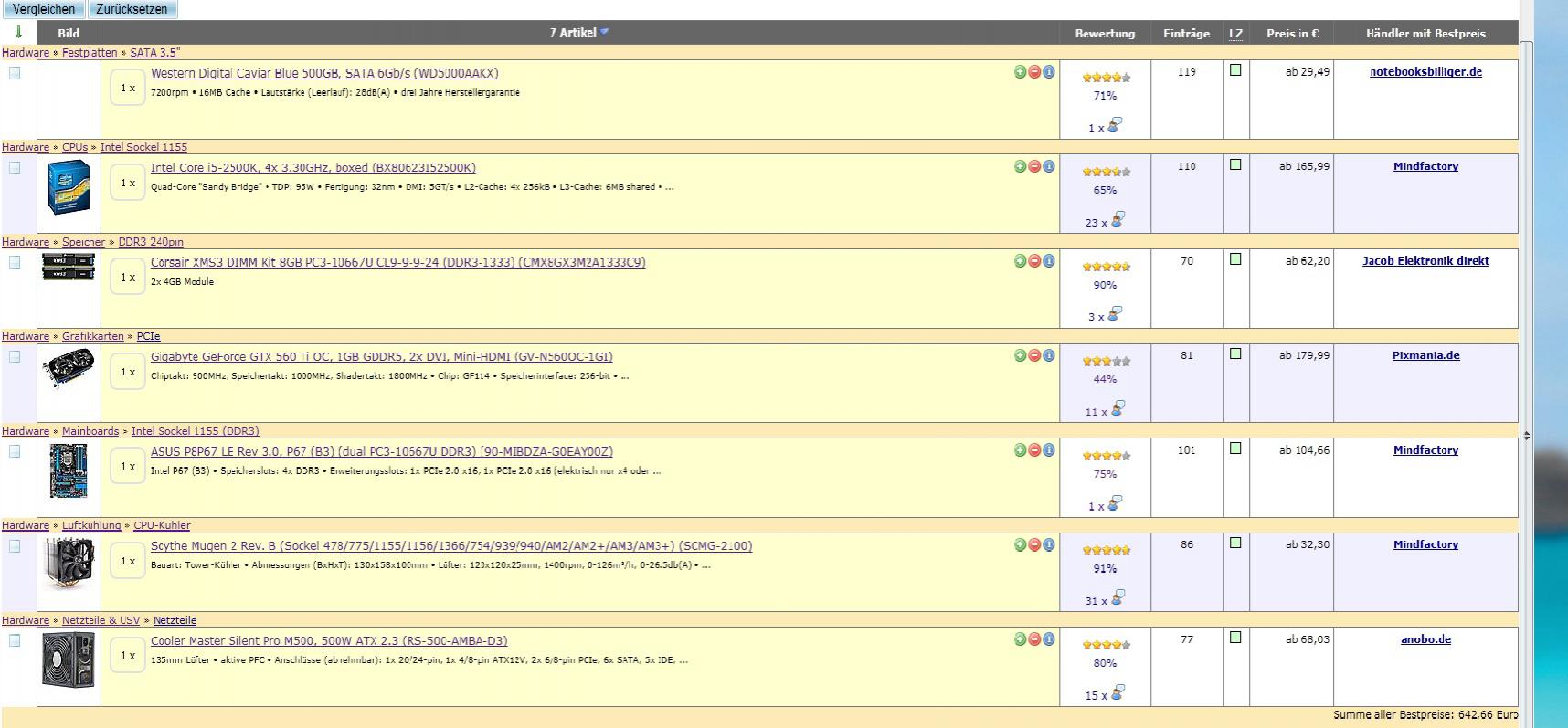This screenshot has height=728, width=1568.
Task: Click user review icon under Scythe Mugen 91% rating
Action: (1118, 597)
